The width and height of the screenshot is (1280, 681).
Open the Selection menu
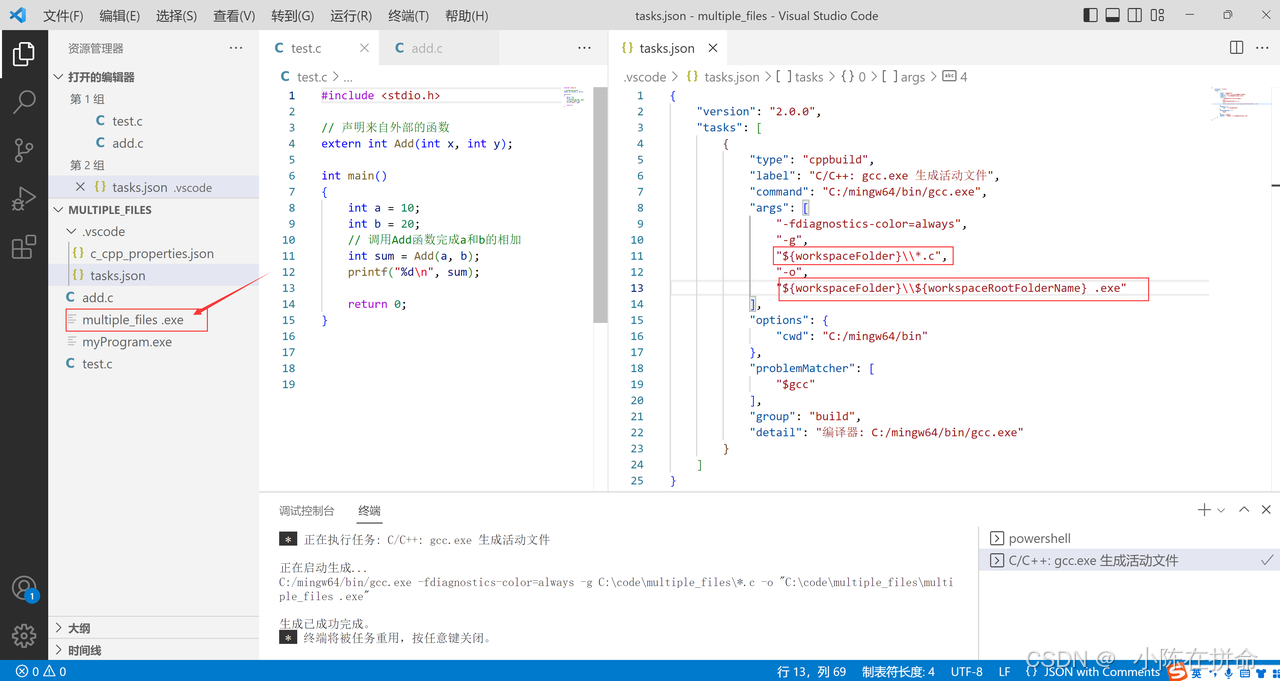point(177,16)
